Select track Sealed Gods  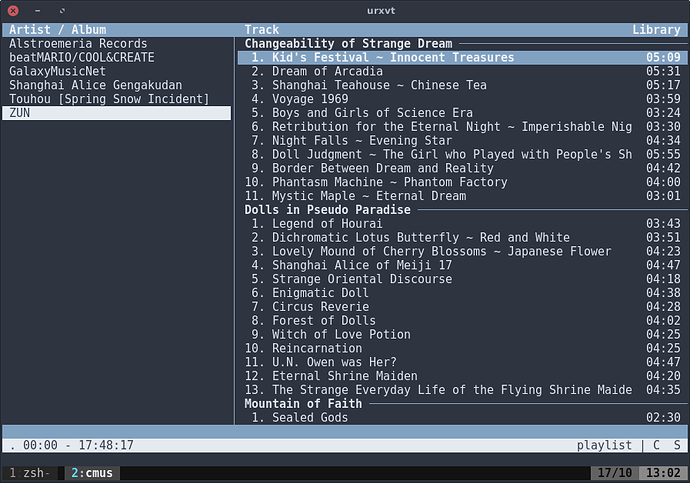462,418
